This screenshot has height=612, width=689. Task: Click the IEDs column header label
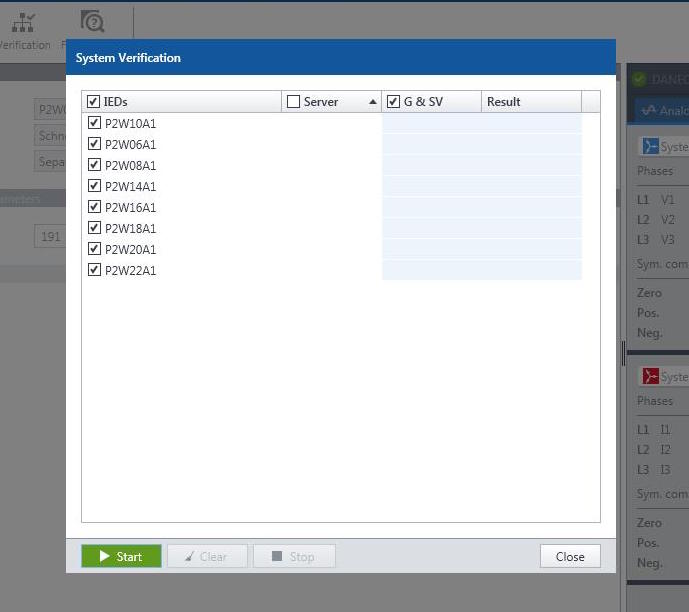click(116, 101)
